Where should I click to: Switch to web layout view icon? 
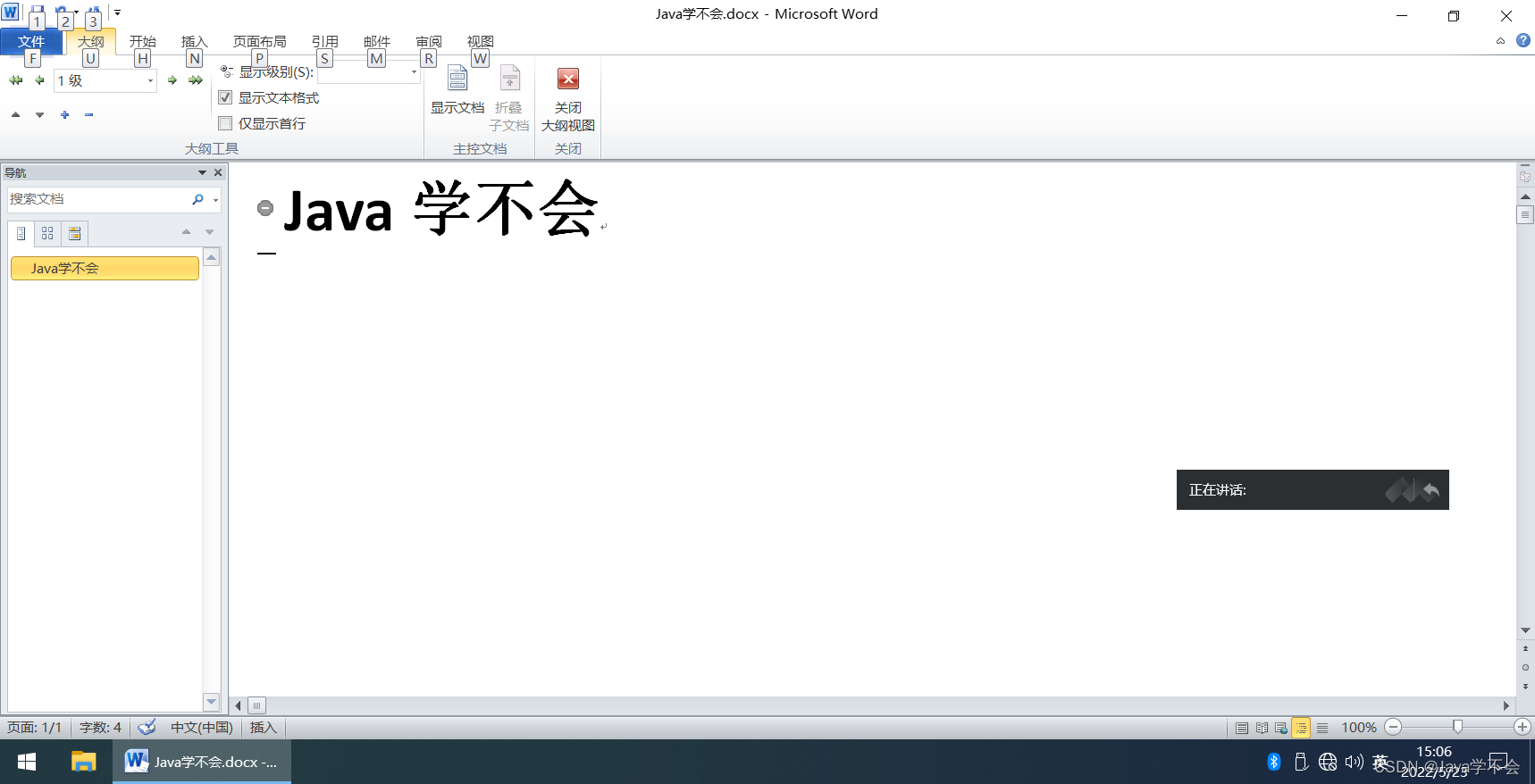coord(1281,728)
